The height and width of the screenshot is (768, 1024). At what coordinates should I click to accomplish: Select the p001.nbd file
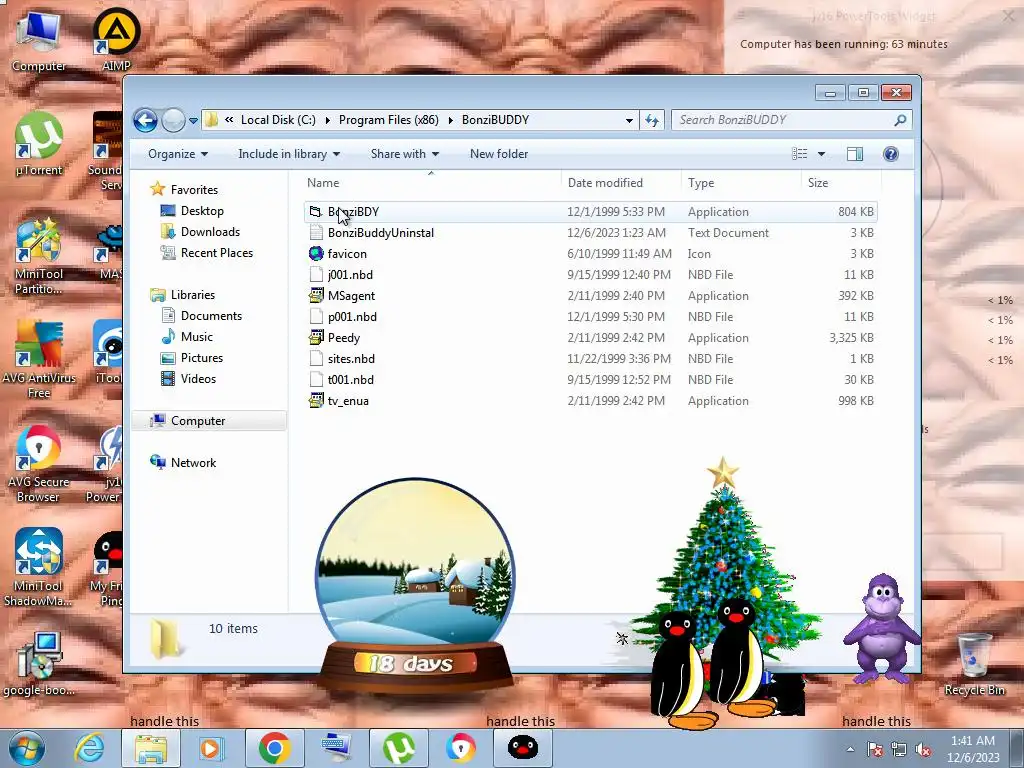click(590, 316)
